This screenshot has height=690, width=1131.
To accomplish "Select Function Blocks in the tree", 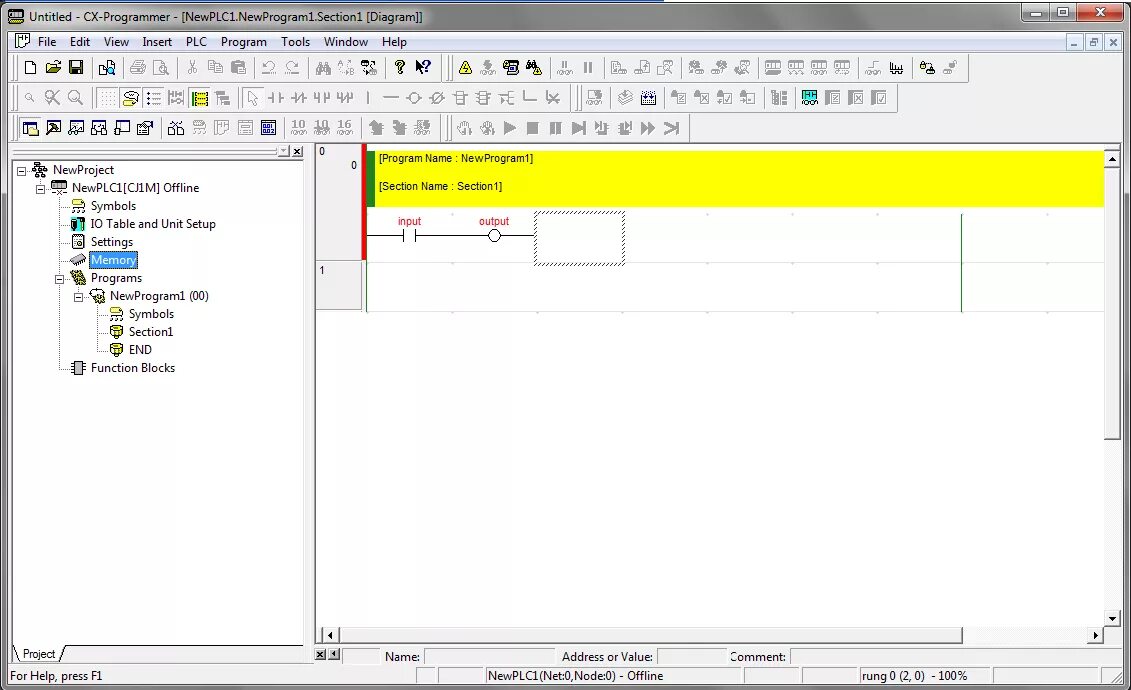I will tap(133, 368).
